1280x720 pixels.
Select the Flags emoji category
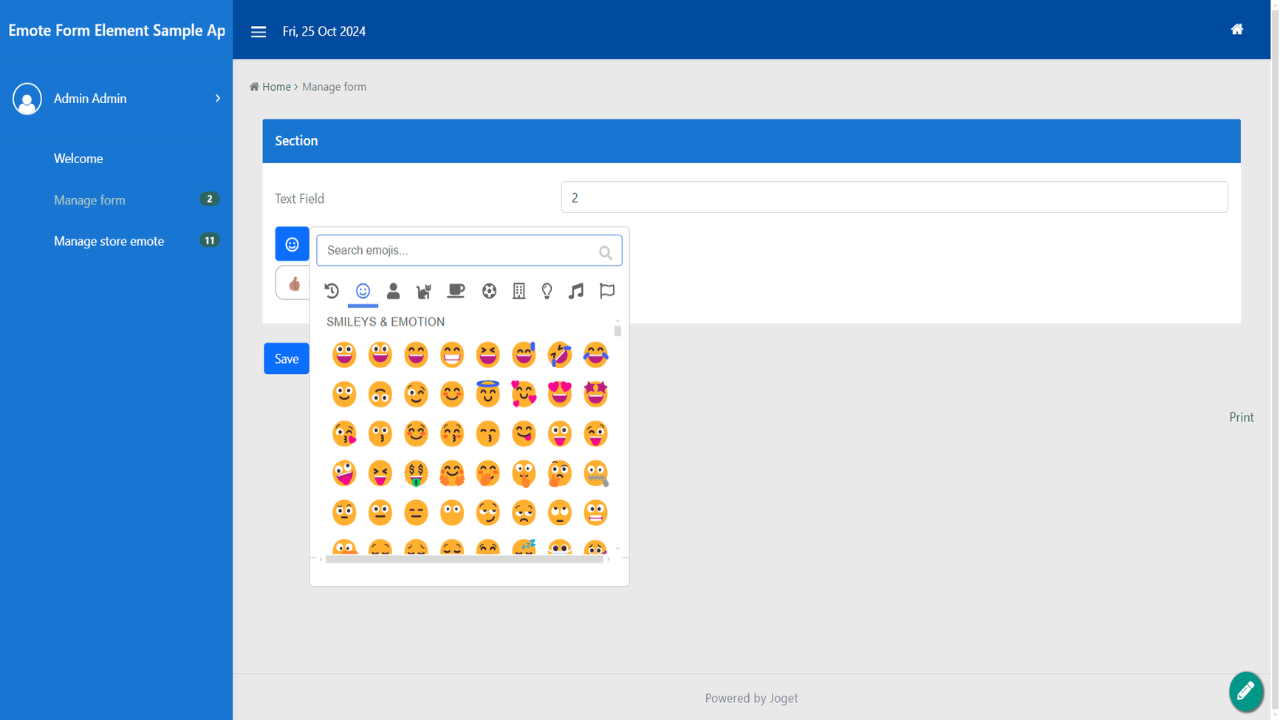[x=607, y=291]
